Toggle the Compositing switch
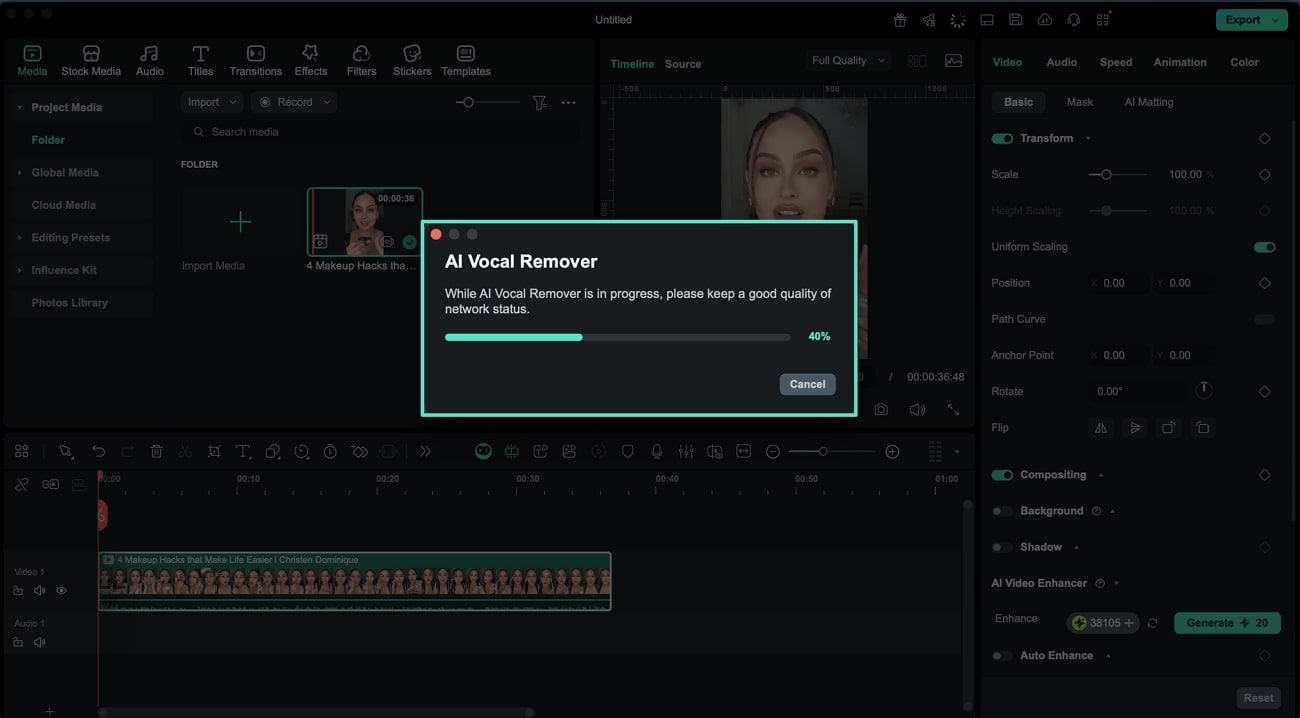Image resolution: width=1300 pixels, height=718 pixels. pyautogui.click(x=1002, y=475)
